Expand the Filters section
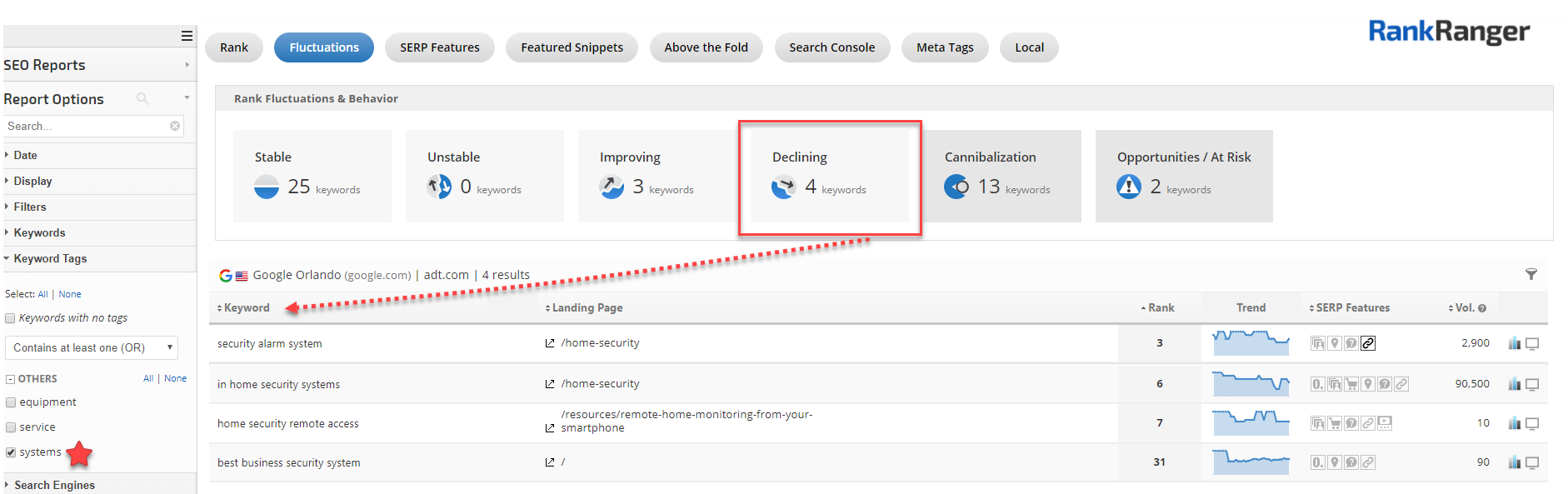1568x494 pixels. pos(30,207)
